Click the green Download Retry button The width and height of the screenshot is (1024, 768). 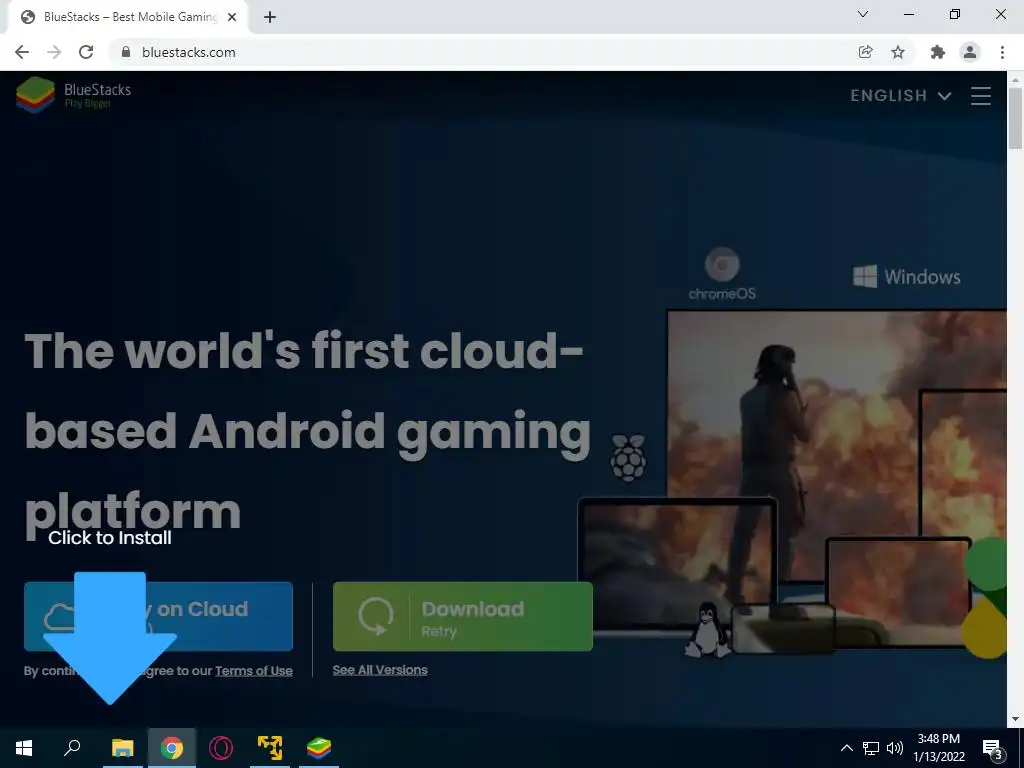(463, 616)
